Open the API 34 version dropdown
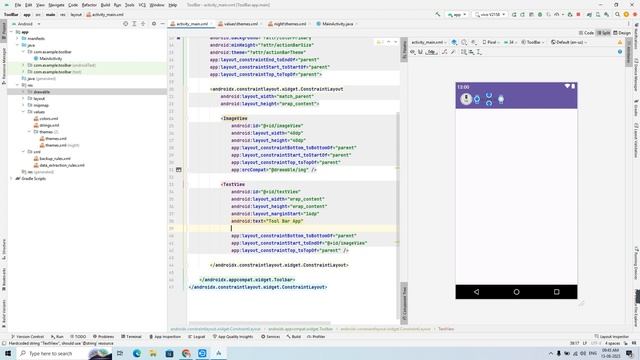 click(x=510, y=42)
